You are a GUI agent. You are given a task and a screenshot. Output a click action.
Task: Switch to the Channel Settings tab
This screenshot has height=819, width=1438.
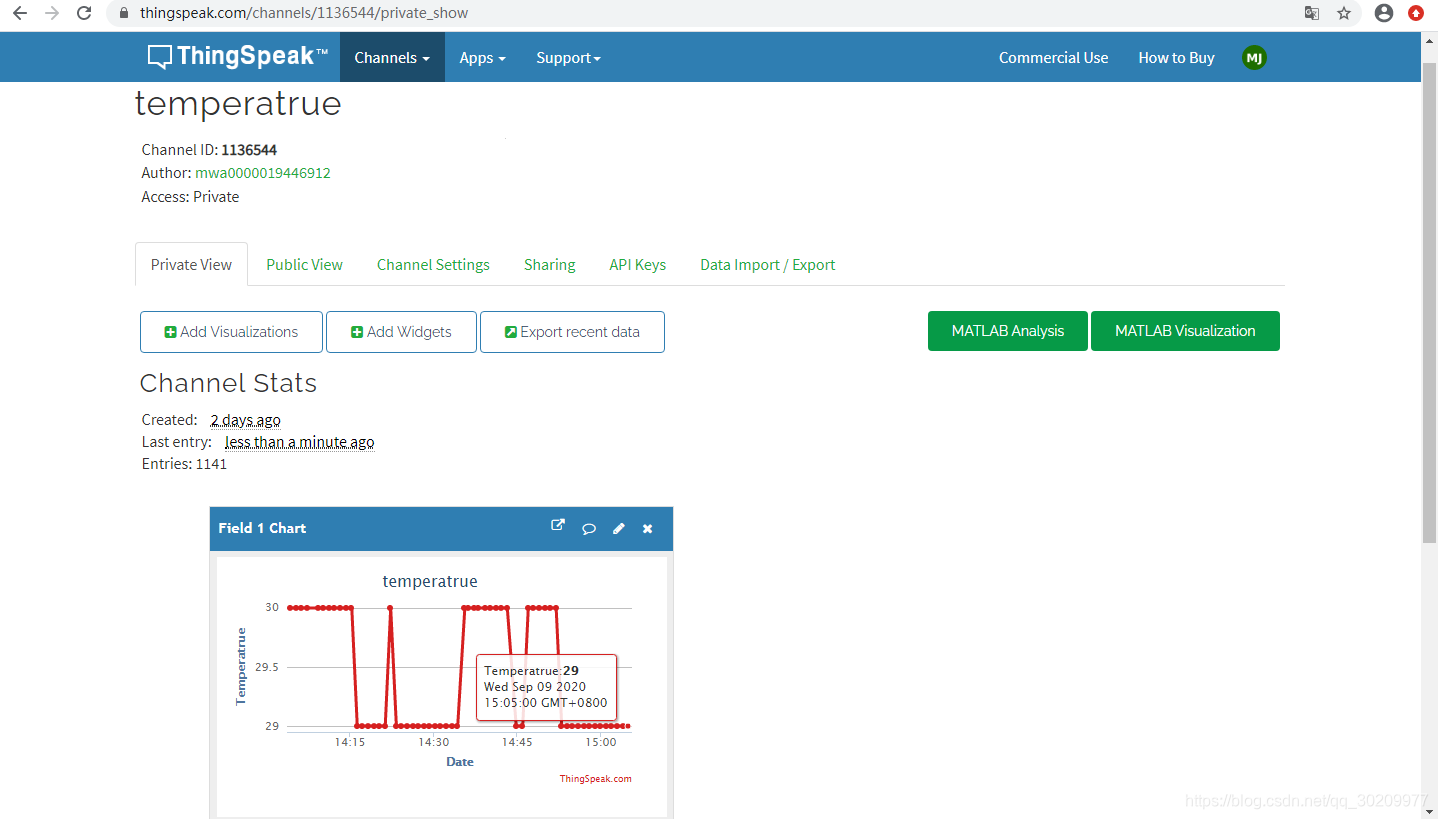(433, 264)
